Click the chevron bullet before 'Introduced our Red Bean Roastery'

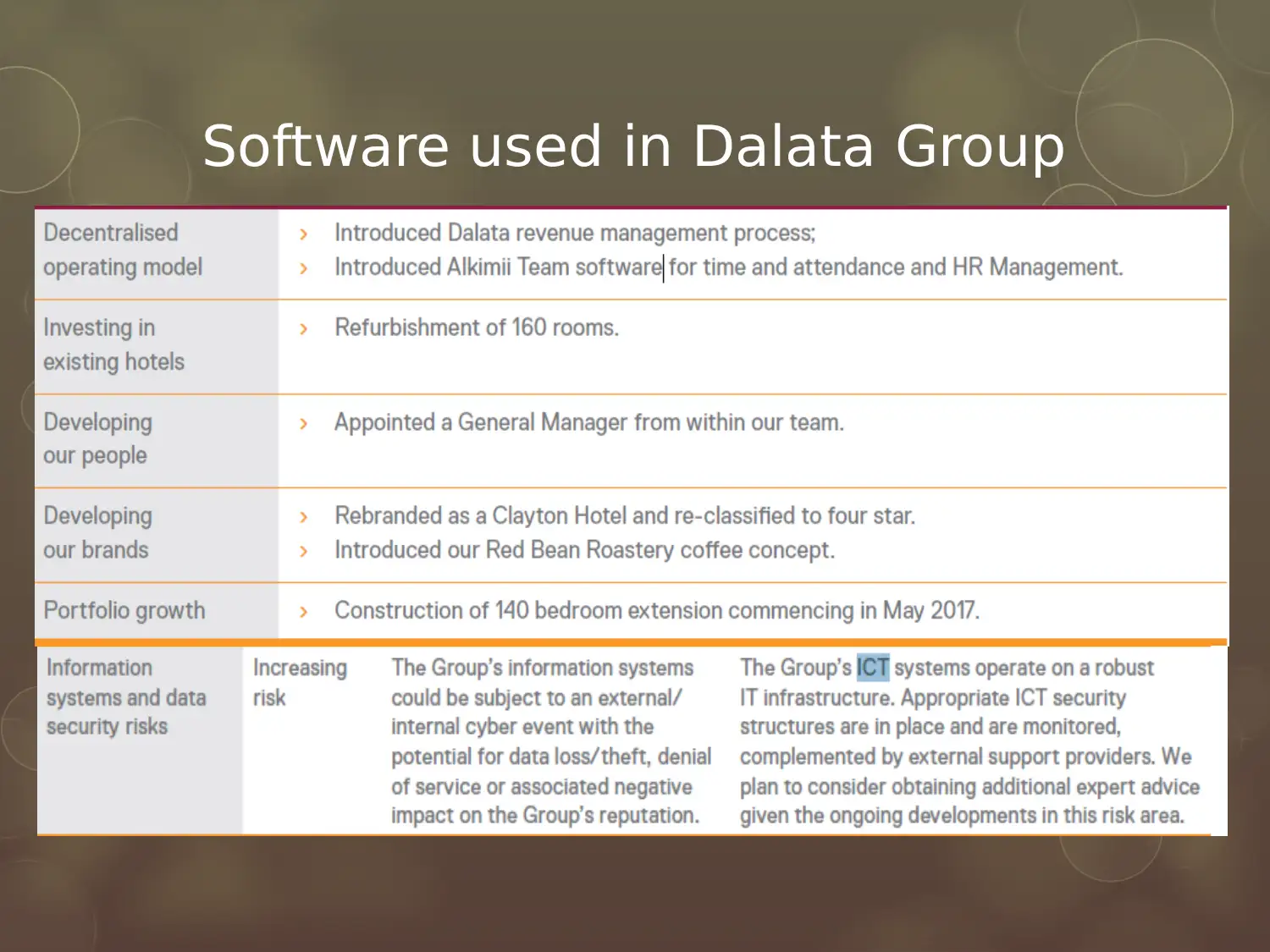tap(304, 552)
